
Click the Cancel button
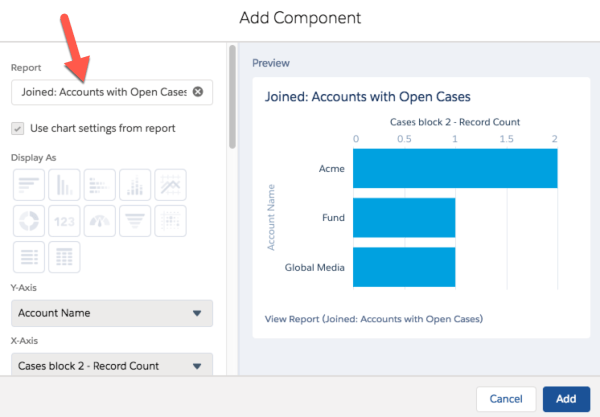506,399
